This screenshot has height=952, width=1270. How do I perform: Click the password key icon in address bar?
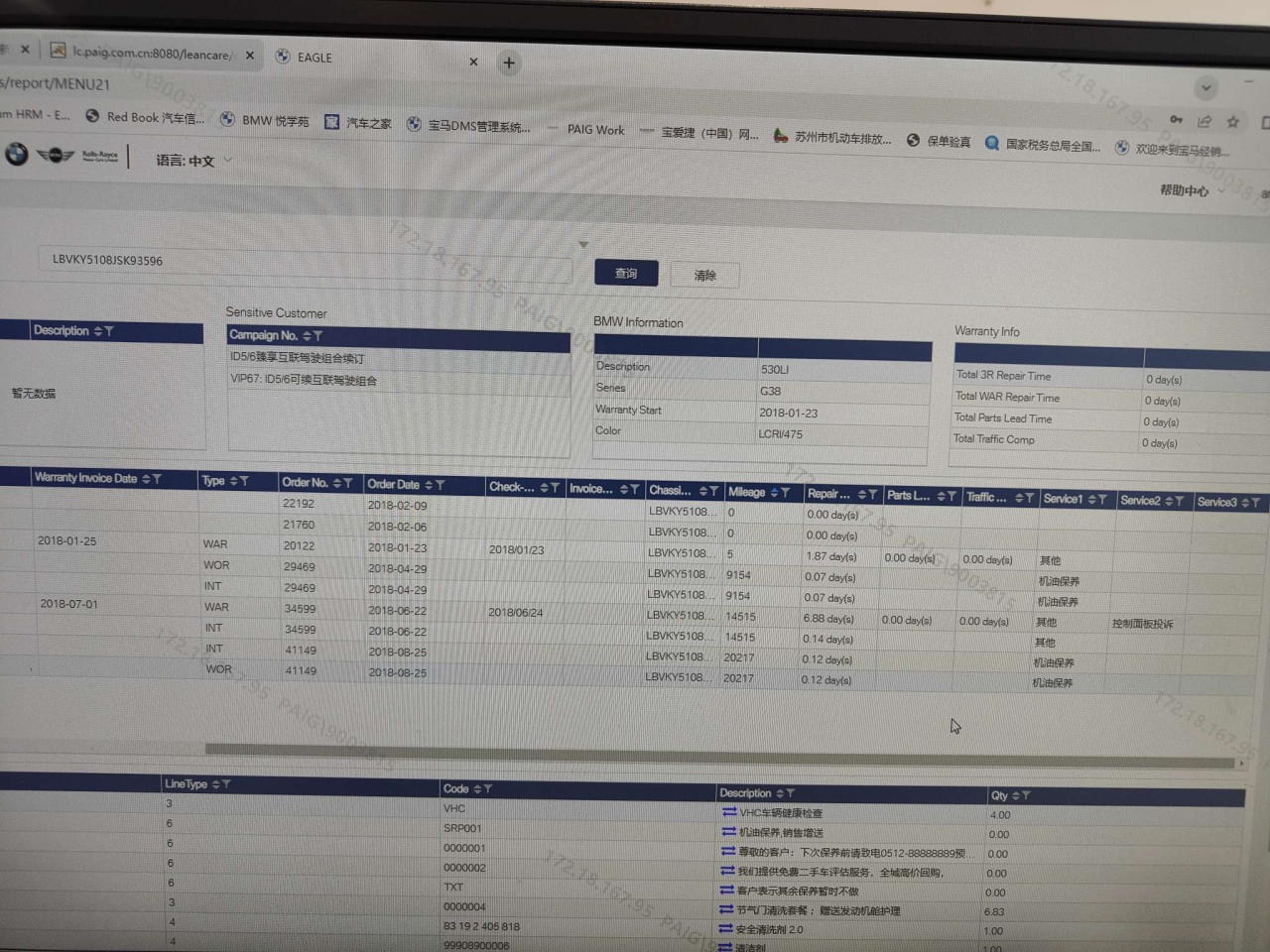pos(1176,119)
